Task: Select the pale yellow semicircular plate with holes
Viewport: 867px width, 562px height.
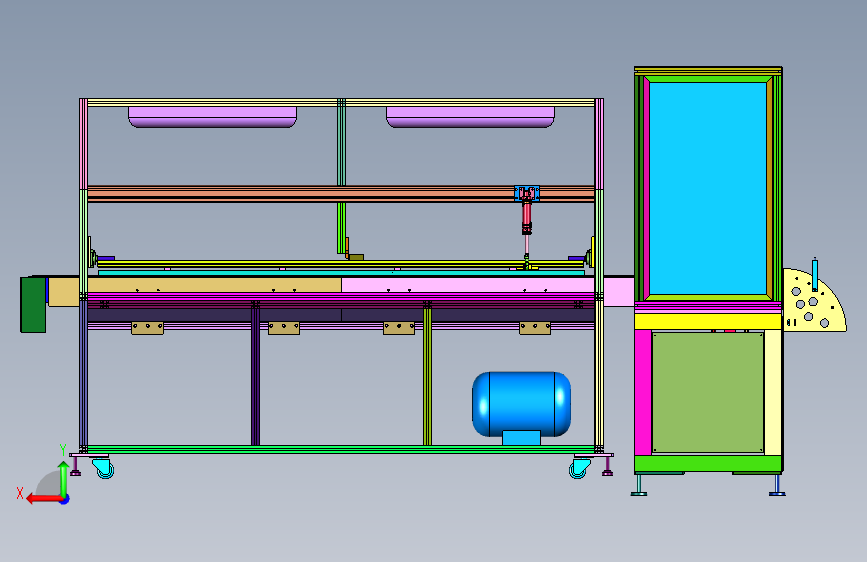Action: tap(814, 300)
